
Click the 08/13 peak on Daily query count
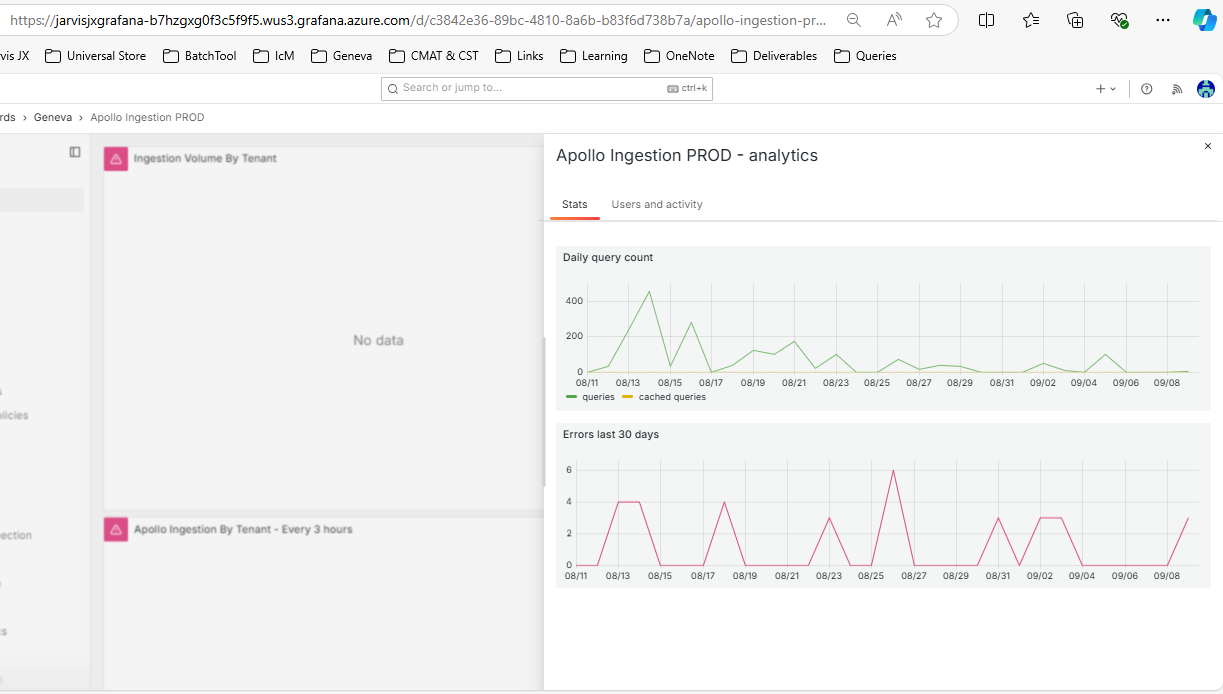[x=649, y=291]
